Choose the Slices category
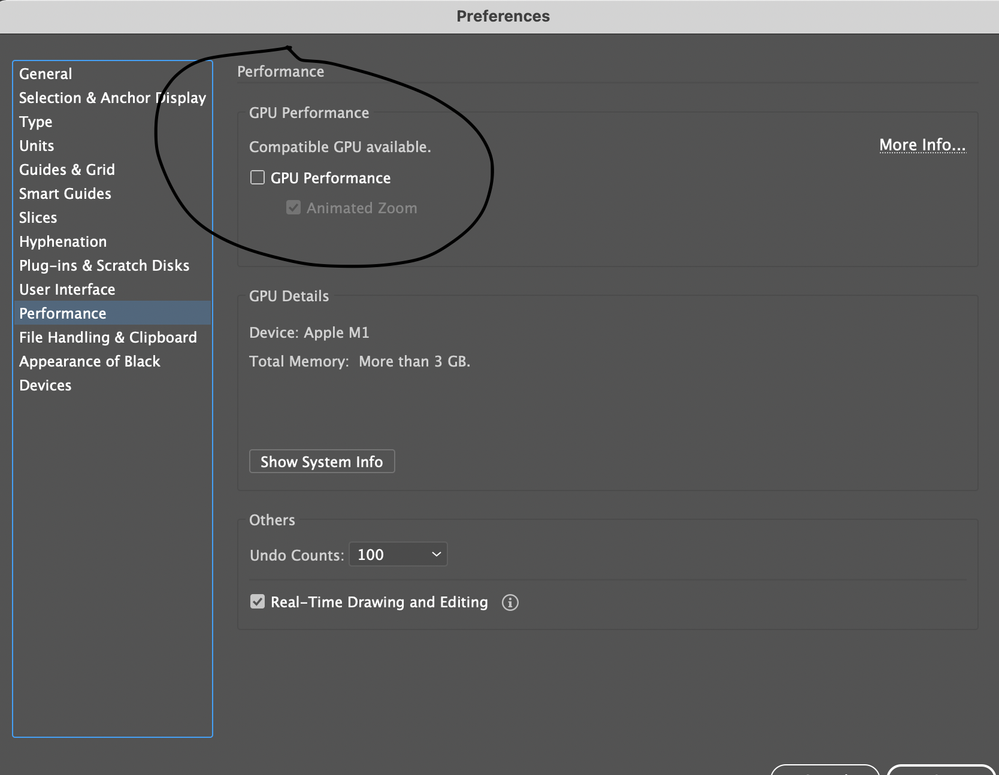The height and width of the screenshot is (775, 999). pyautogui.click(x=38, y=218)
